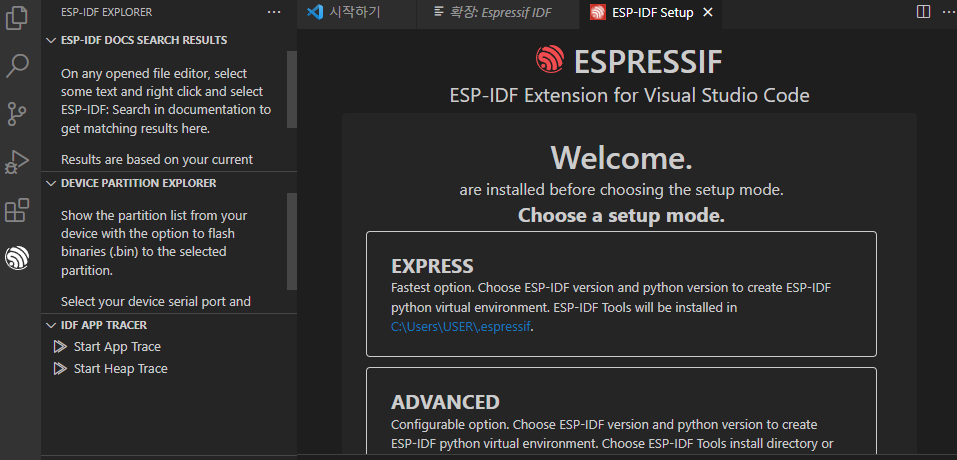Viewport: 957px width, 460px height.
Task: Click the 'Choose a setup mode.' heading
Action: point(621,215)
